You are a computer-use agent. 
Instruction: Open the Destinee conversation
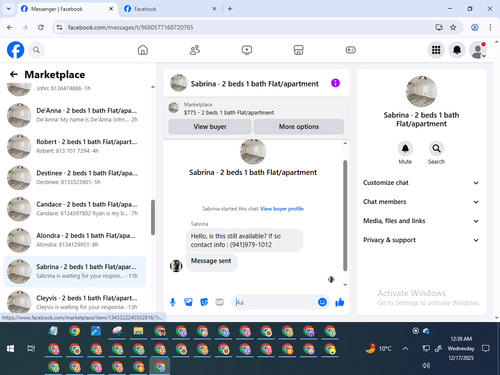75,177
